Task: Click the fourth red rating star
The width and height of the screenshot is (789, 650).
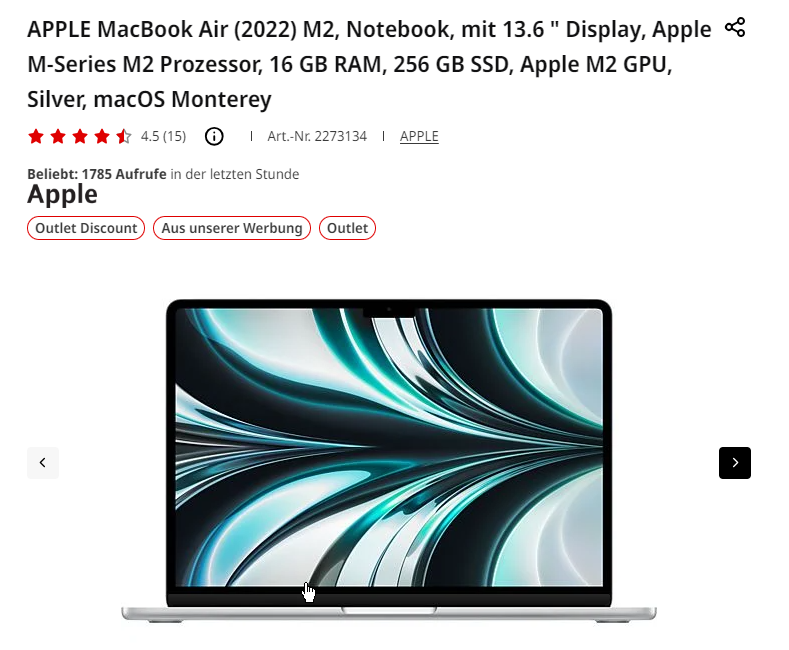Action: click(102, 136)
